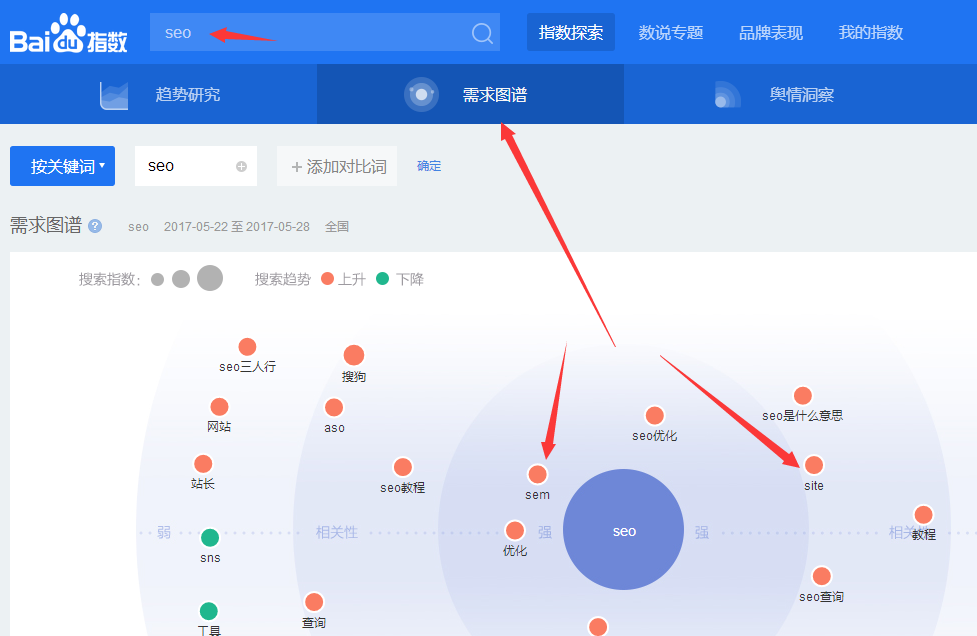Select 数说专题 in the top navigation
Screen dimensions: 977x636
click(x=670, y=32)
